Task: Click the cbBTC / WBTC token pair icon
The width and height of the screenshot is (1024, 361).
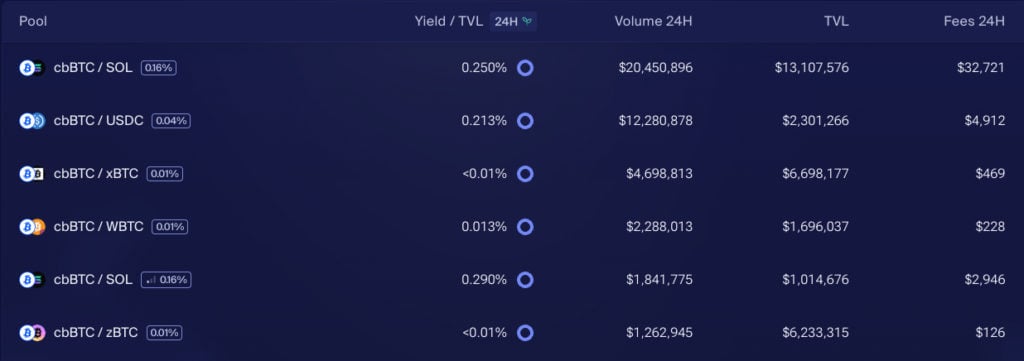Action: pyautogui.click(x=32, y=227)
